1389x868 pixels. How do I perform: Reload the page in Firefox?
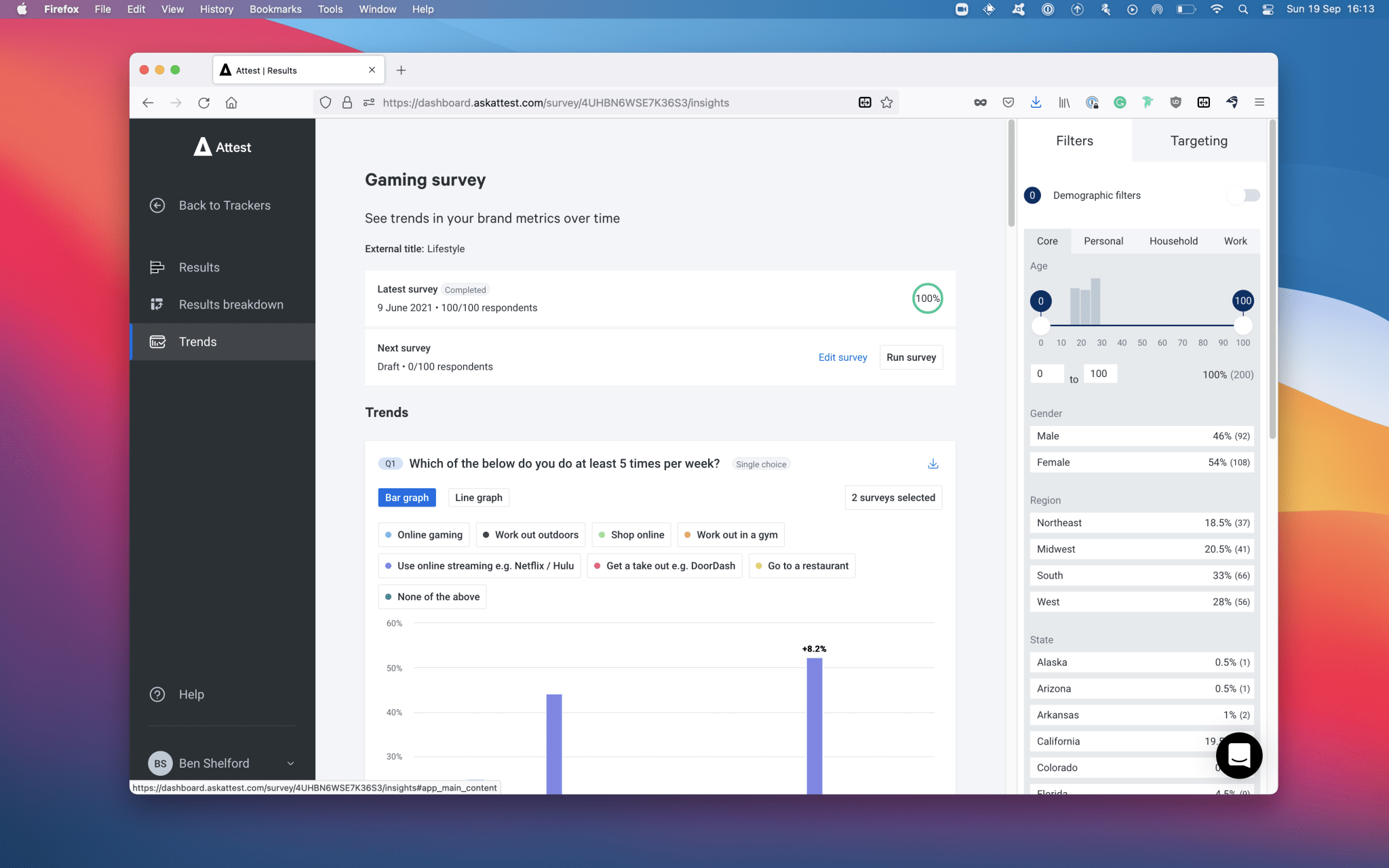click(203, 102)
